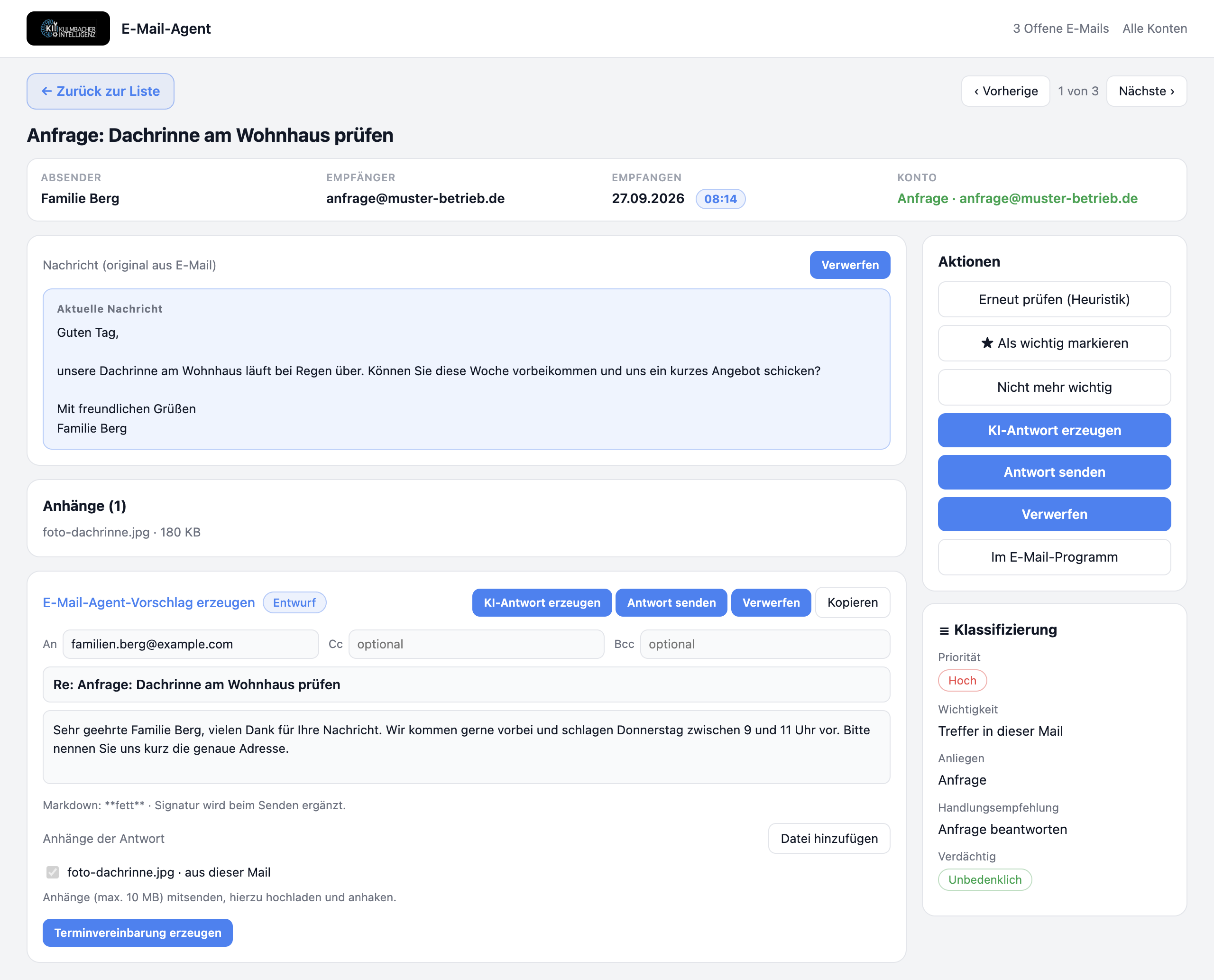Screen dimensions: 1214x980
Task: Click Antwort senden in Aktionen panel
Action: pos(1054,472)
